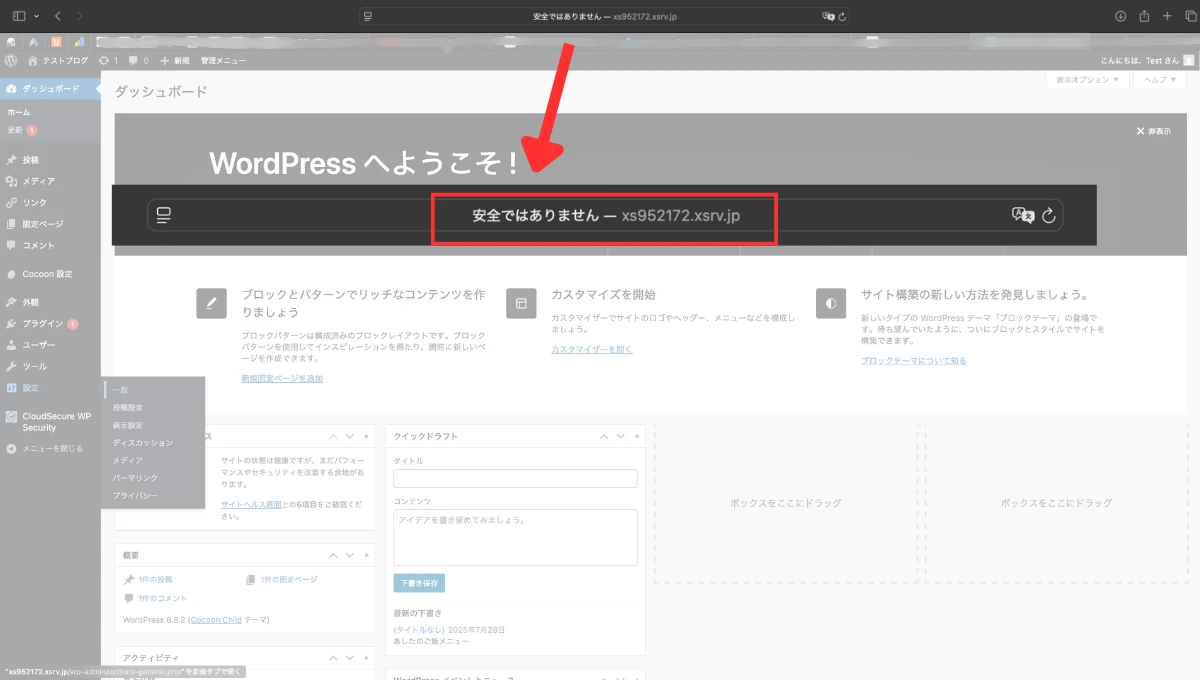Click the pencil icon in the welcome panel
Image resolution: width=1200 pixels, height=680 pixels.
[x=211, y=303]
